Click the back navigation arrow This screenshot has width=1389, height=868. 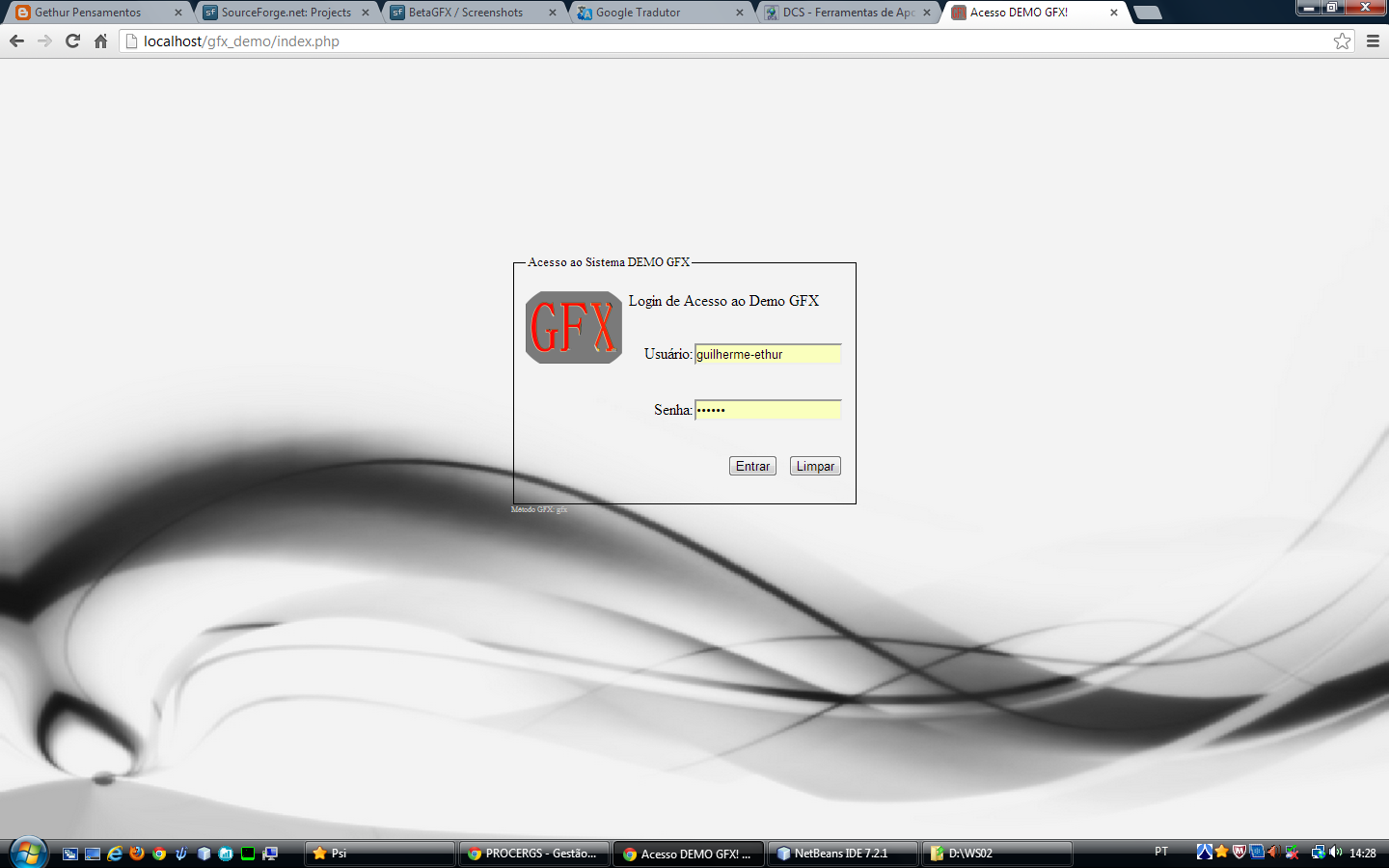[15, 41]
